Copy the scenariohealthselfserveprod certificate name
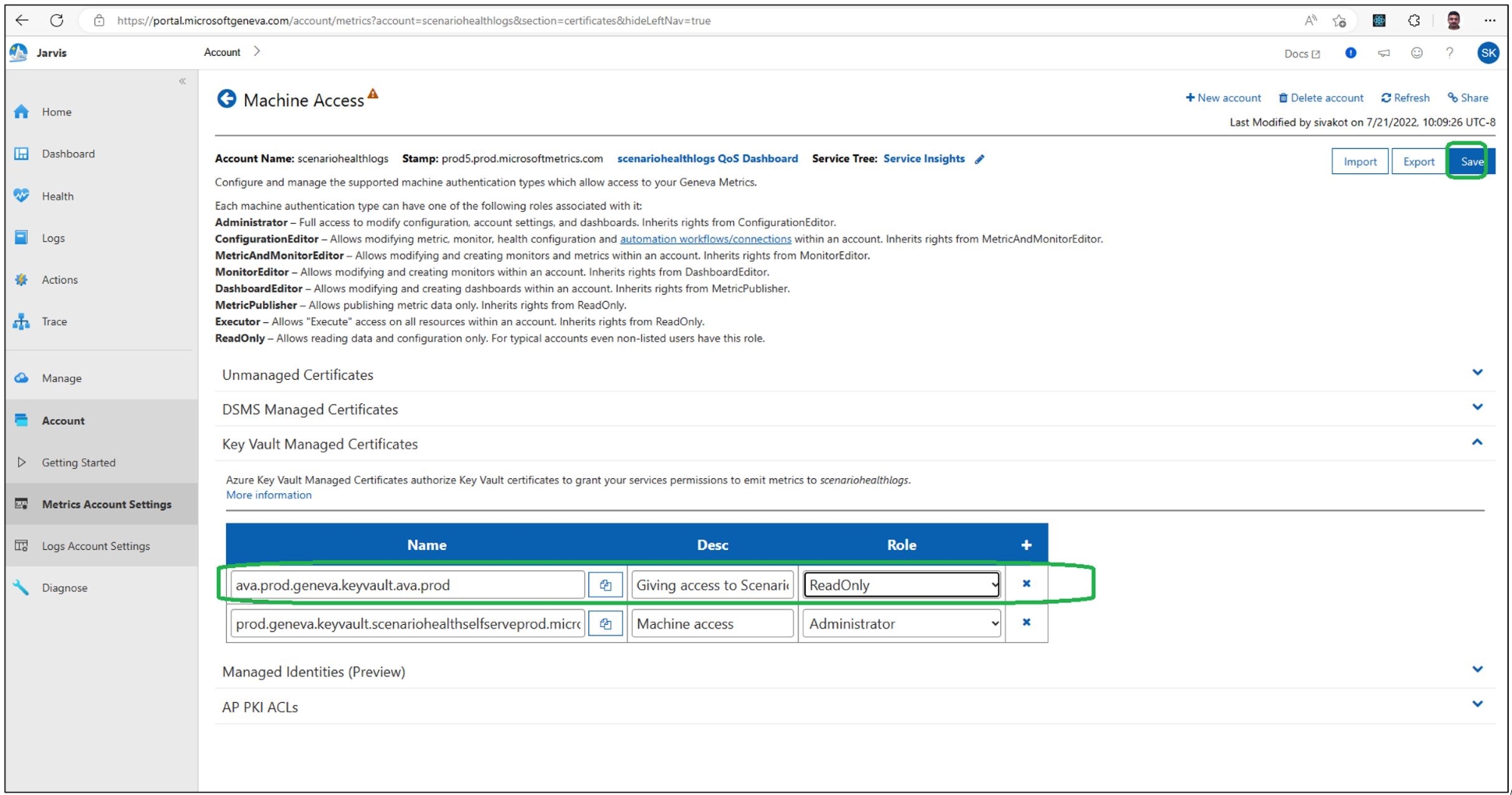The image size is (1512, 795). (x=606, y=623)
